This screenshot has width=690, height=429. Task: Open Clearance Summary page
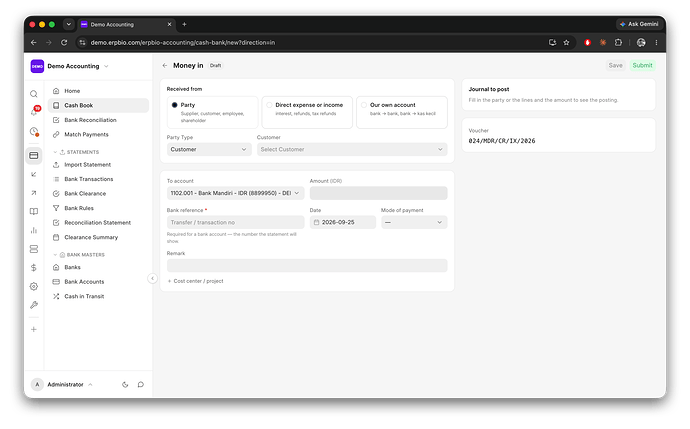tap(98, 237)
